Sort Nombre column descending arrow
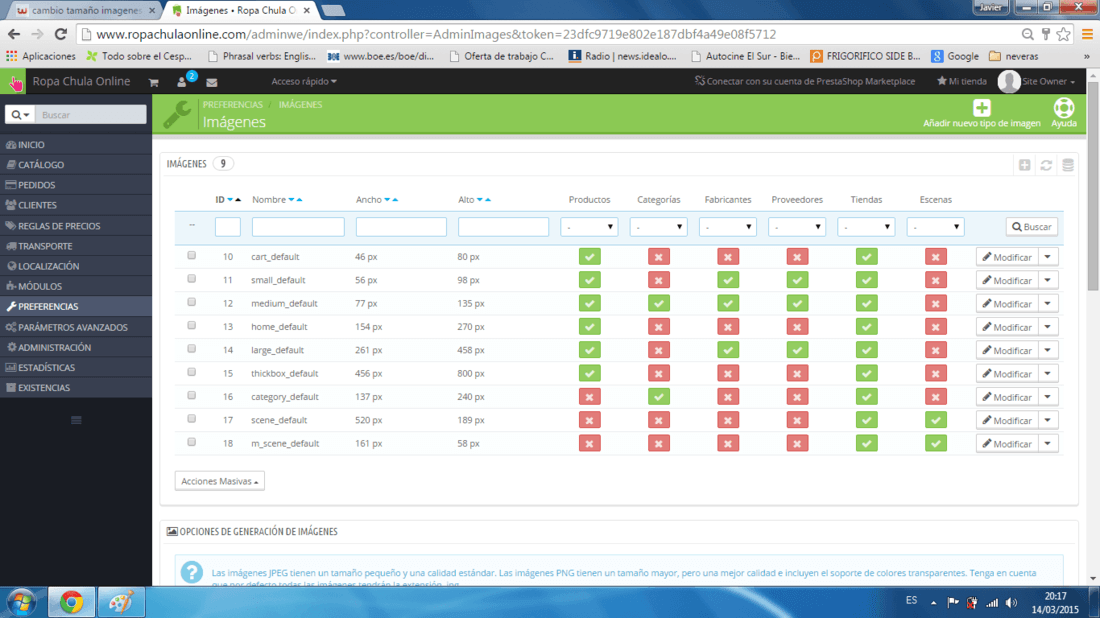 (292, 200)
